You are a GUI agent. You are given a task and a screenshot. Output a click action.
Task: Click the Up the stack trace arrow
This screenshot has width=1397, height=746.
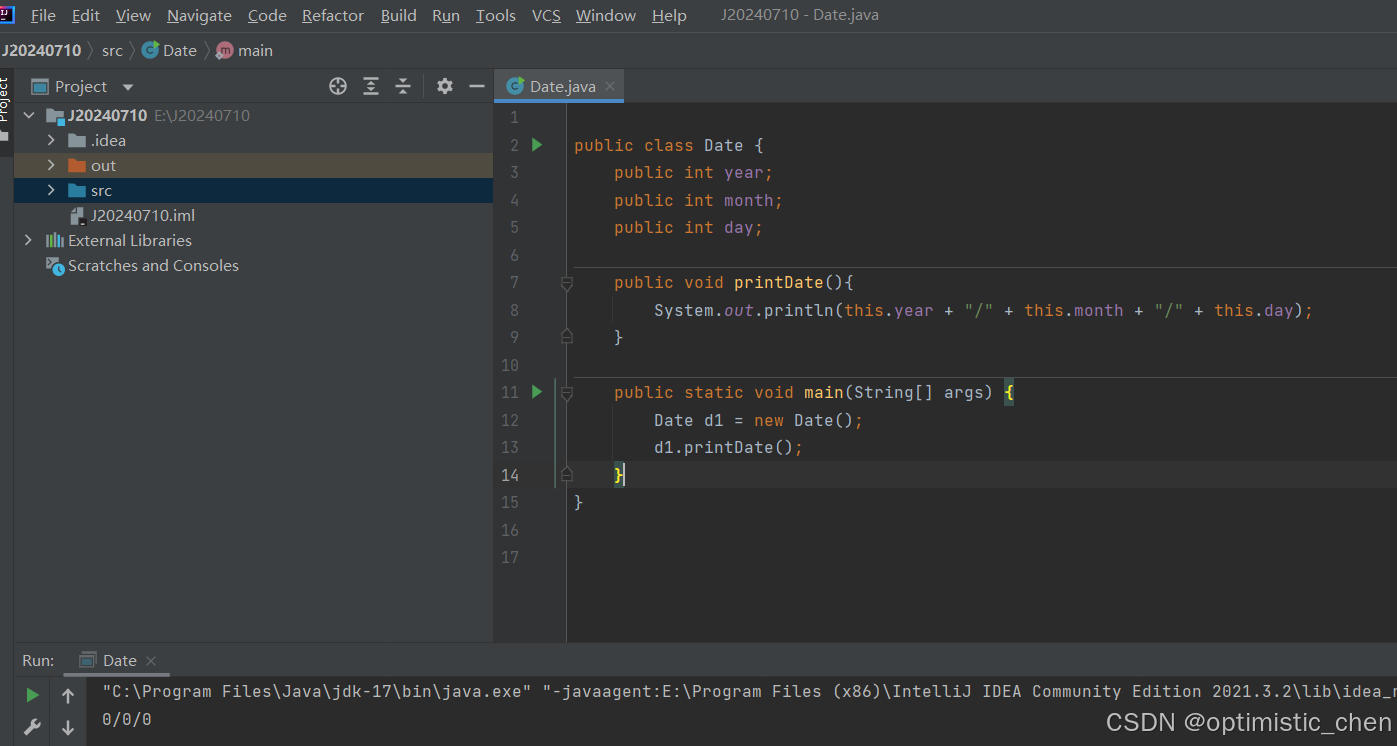click(68, 695)
